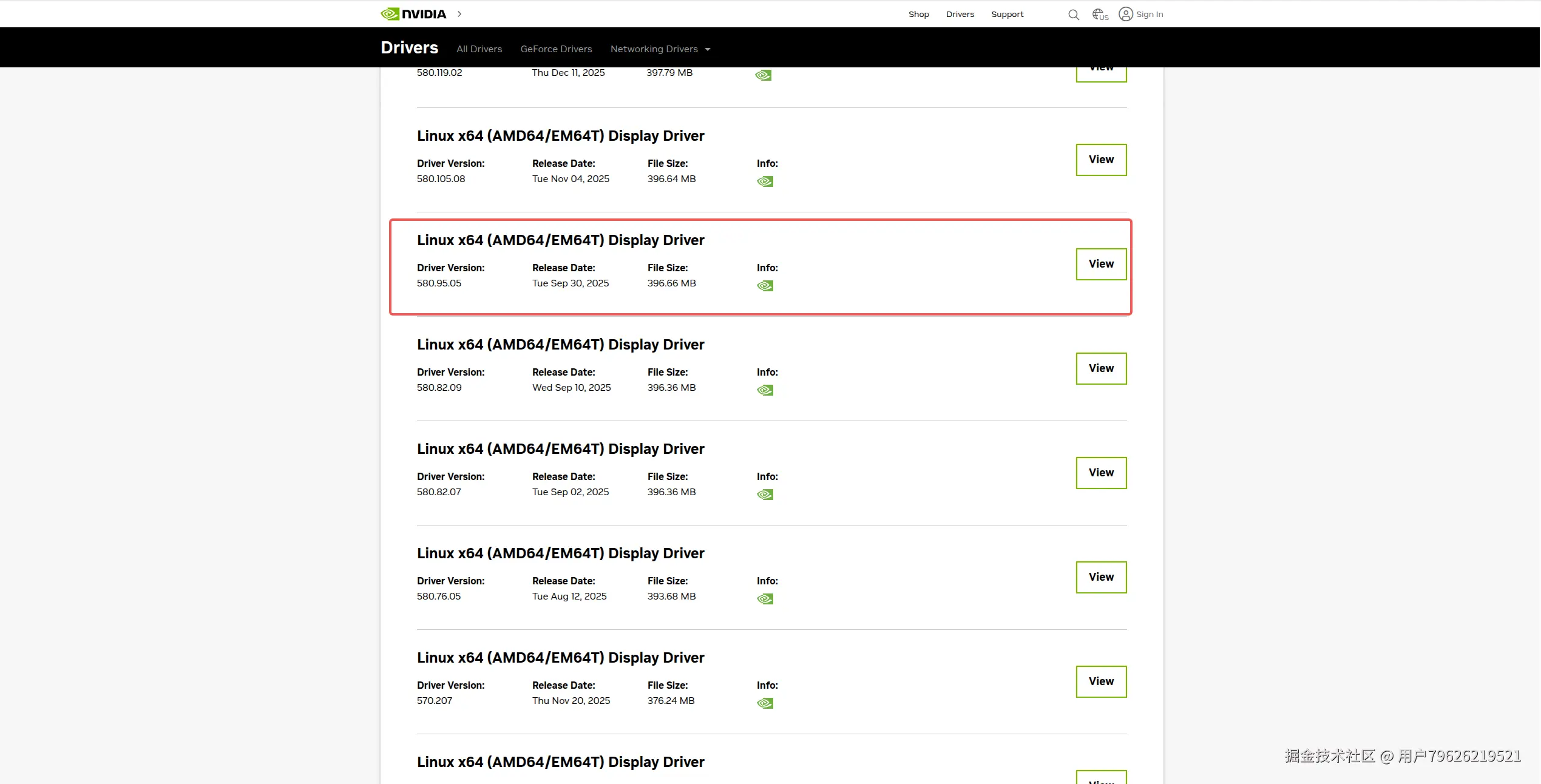
Task: Click info icon for driver 580.82.07
Action: pos(765,495)
